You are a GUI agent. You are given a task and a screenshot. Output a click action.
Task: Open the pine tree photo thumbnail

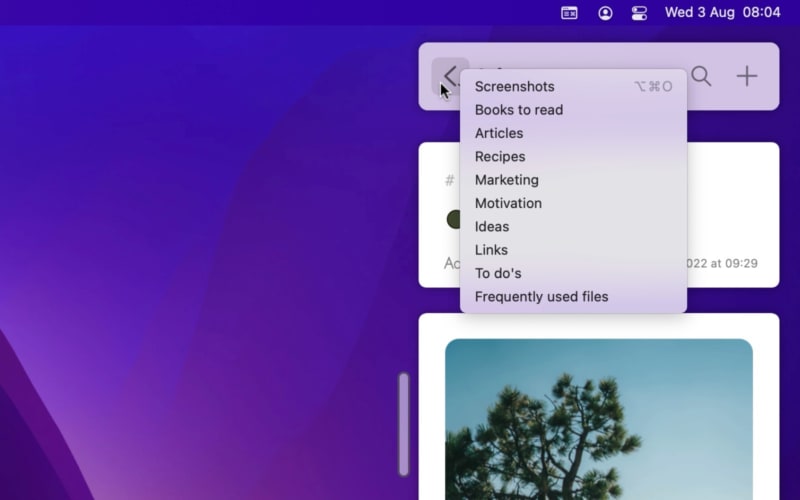598,419
